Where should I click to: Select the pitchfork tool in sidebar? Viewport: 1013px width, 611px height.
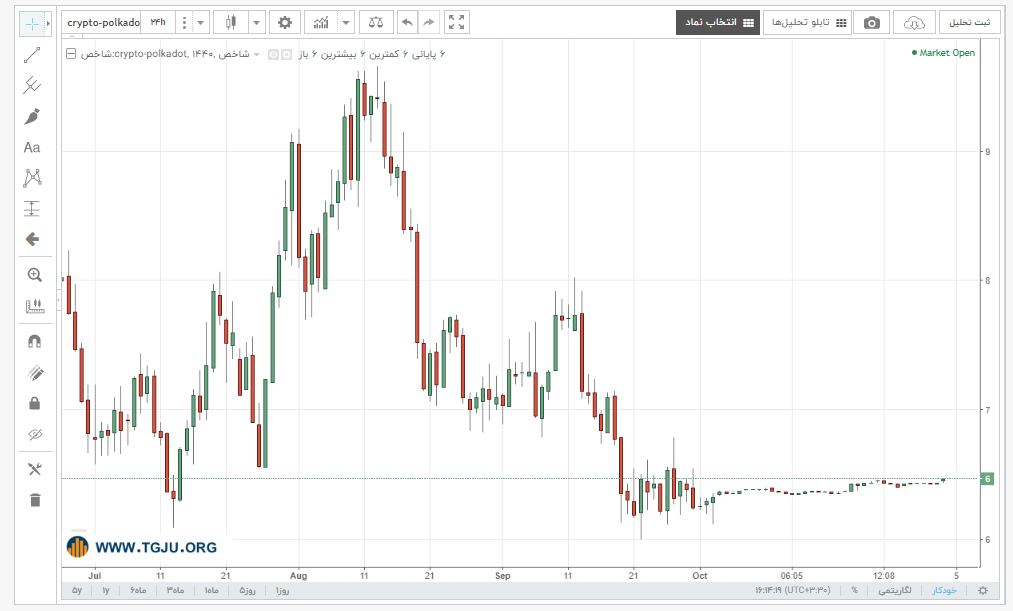tap(32, 85)
